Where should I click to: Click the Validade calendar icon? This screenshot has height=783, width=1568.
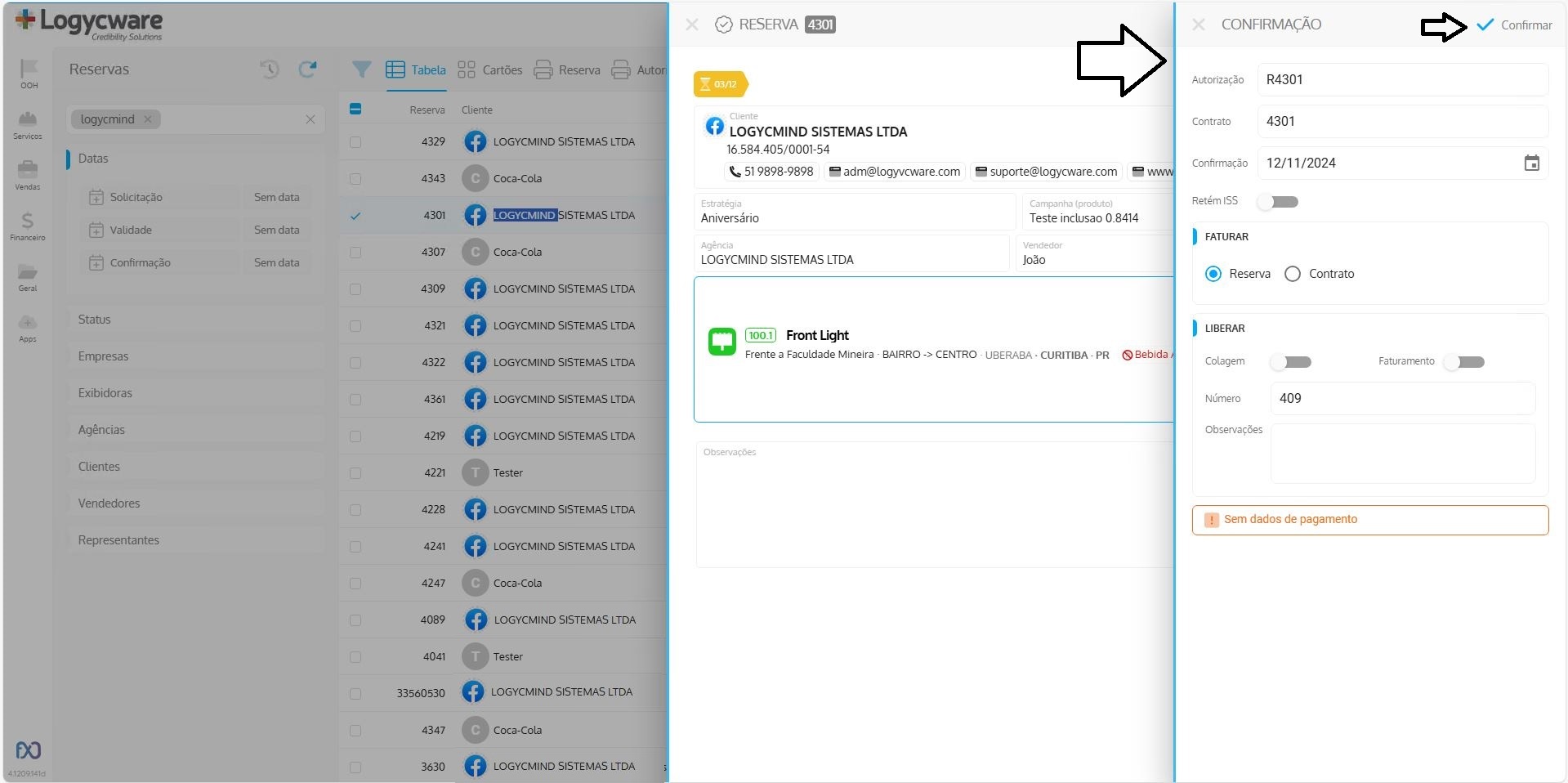96,230
